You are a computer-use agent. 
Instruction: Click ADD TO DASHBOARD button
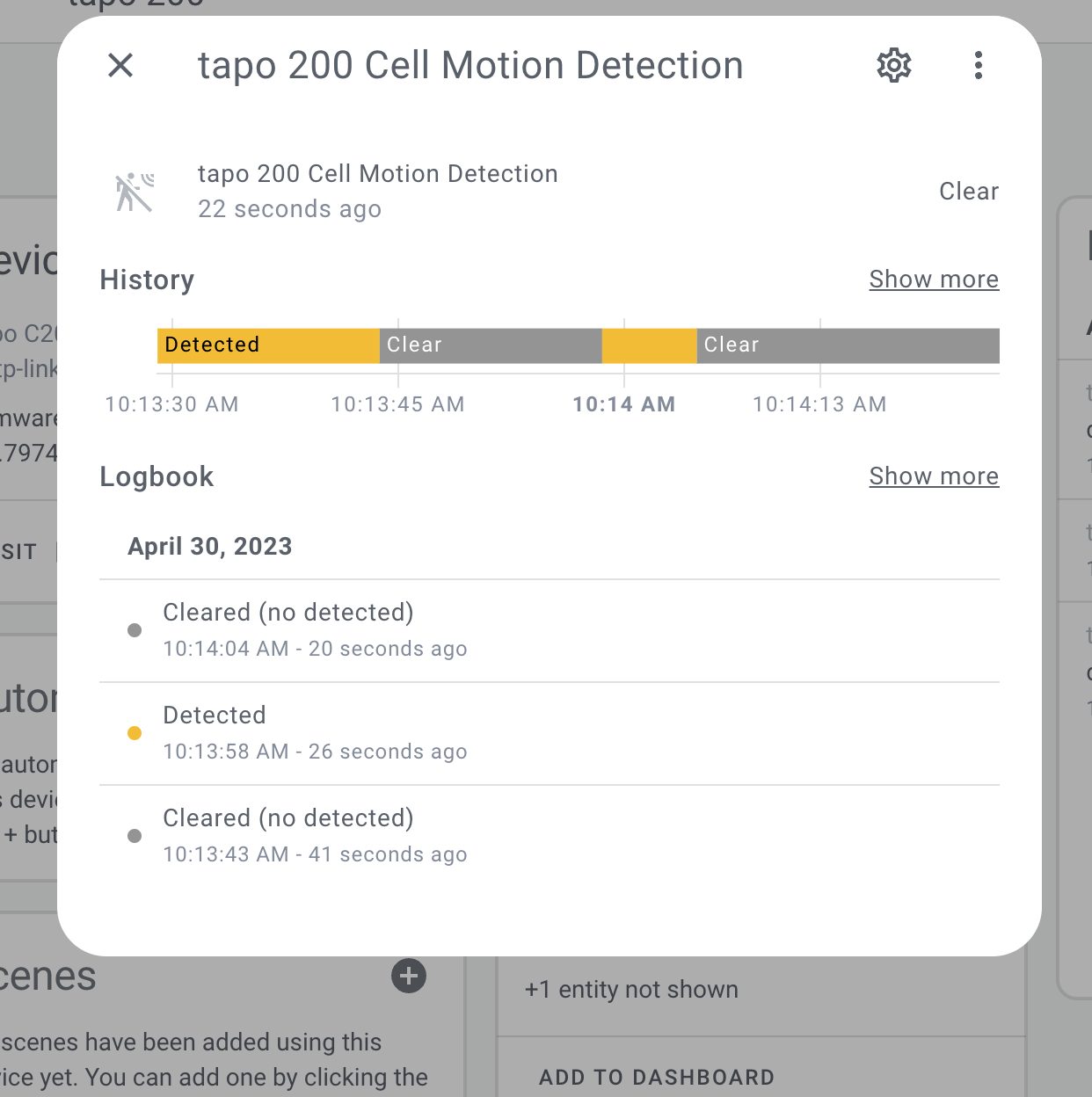click(657, 1078)
